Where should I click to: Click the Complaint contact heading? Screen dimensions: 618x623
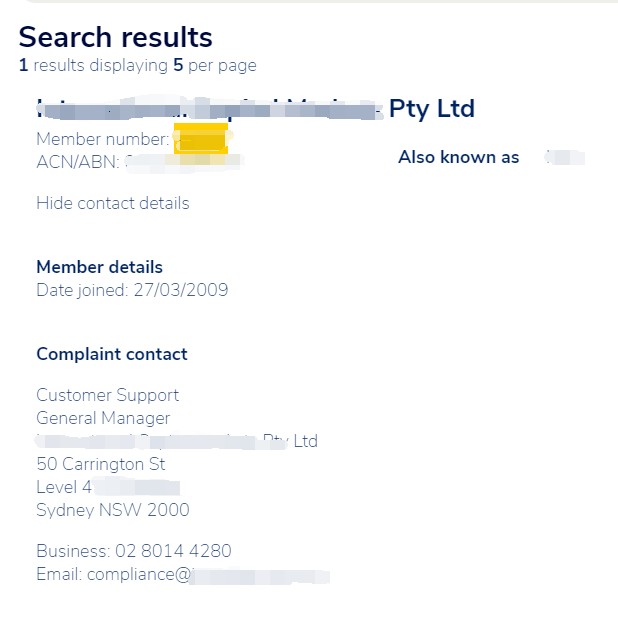111,354
